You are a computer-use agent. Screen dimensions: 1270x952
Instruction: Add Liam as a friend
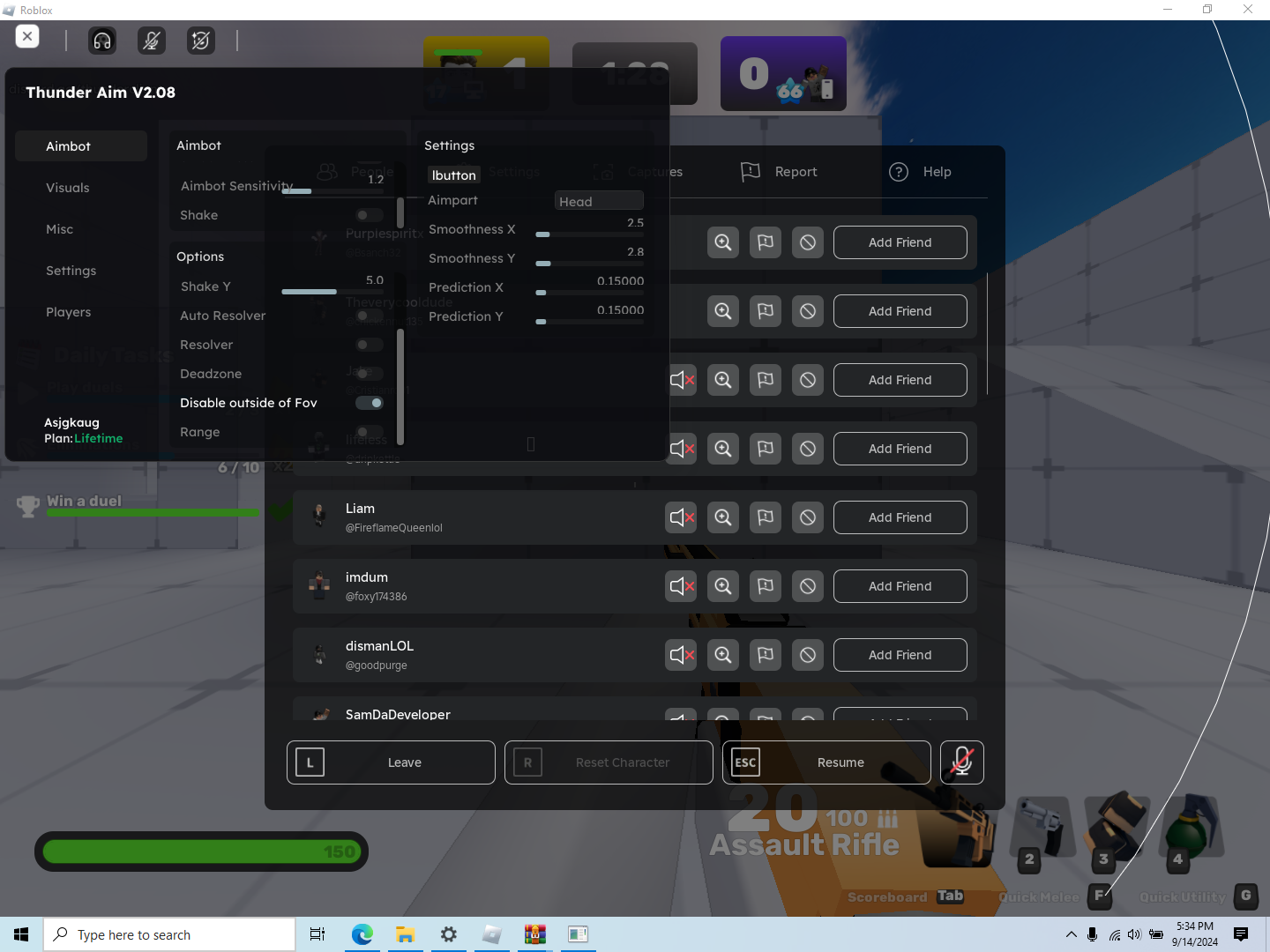click(900, 517)
